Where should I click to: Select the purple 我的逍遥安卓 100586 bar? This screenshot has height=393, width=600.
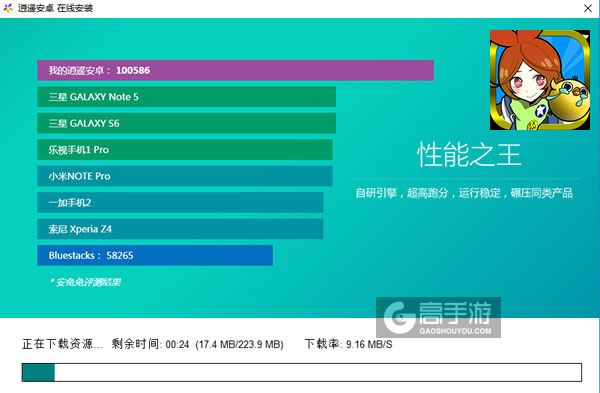(235, 70)
